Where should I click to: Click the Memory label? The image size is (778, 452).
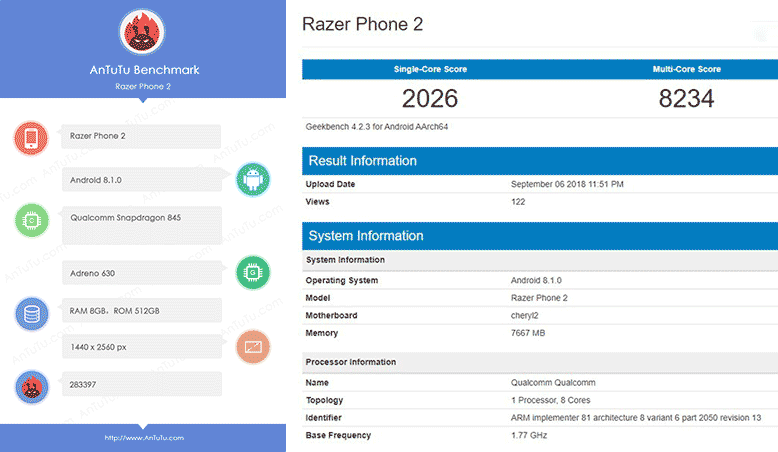322,333
